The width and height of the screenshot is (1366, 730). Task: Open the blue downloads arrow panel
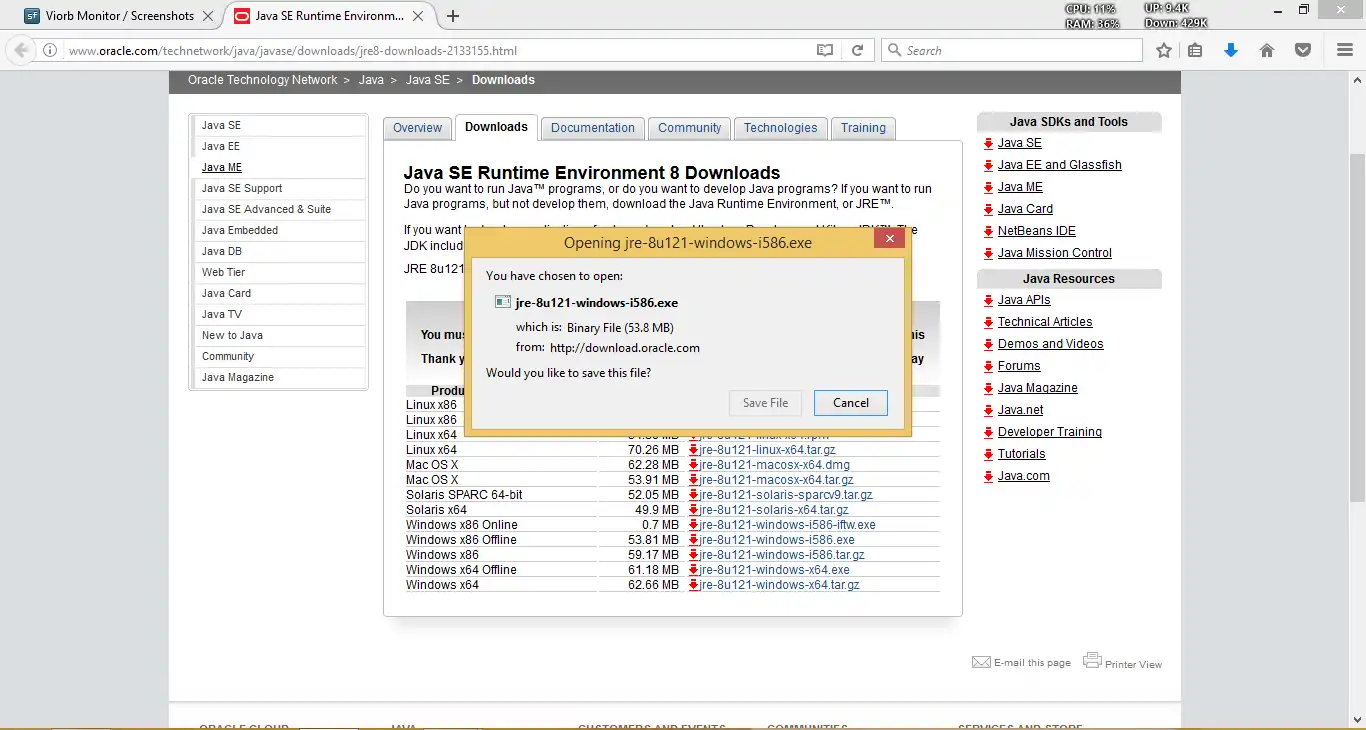coord(1231,50)
